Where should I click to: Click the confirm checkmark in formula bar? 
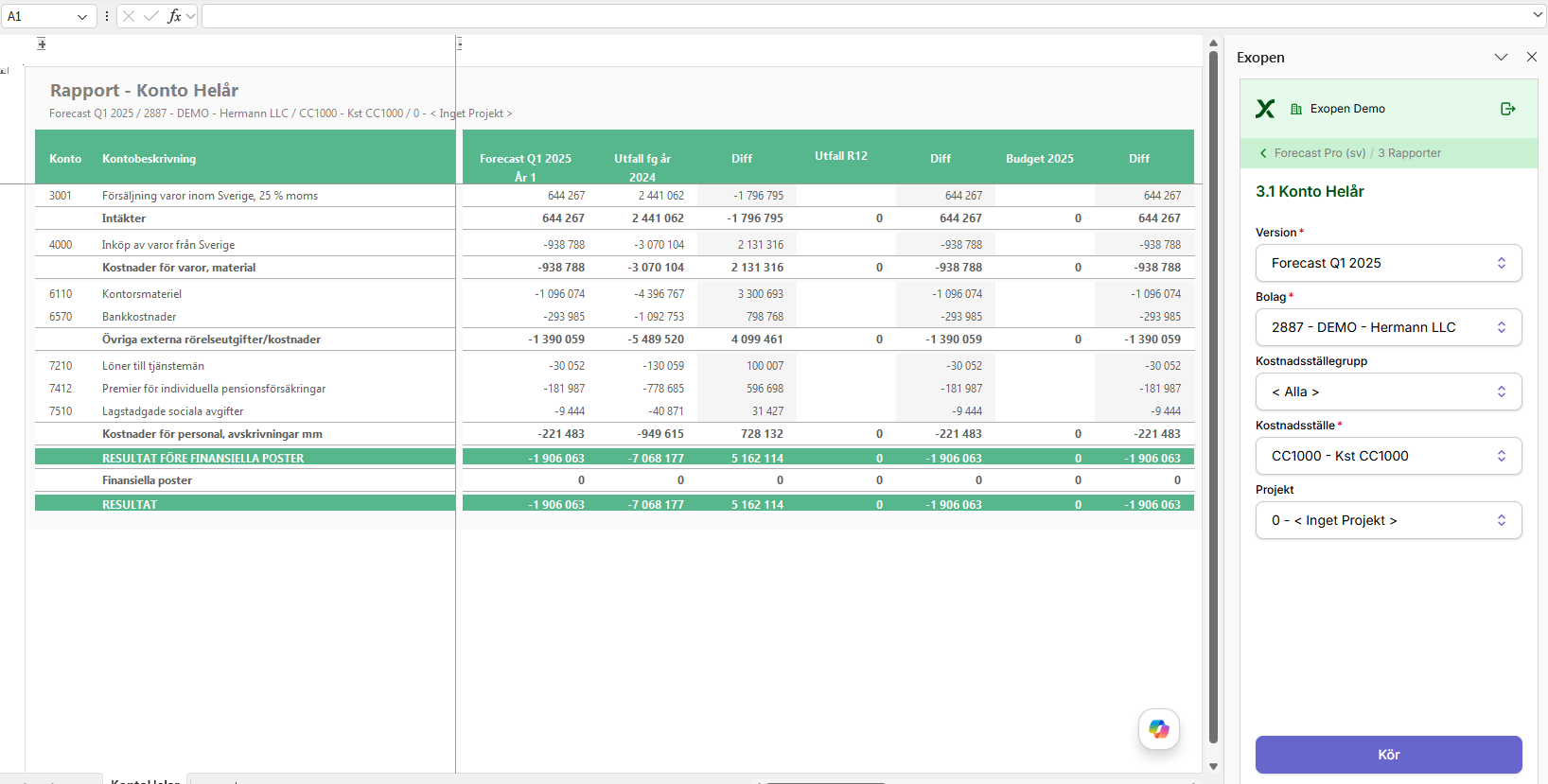pos(151,16)
